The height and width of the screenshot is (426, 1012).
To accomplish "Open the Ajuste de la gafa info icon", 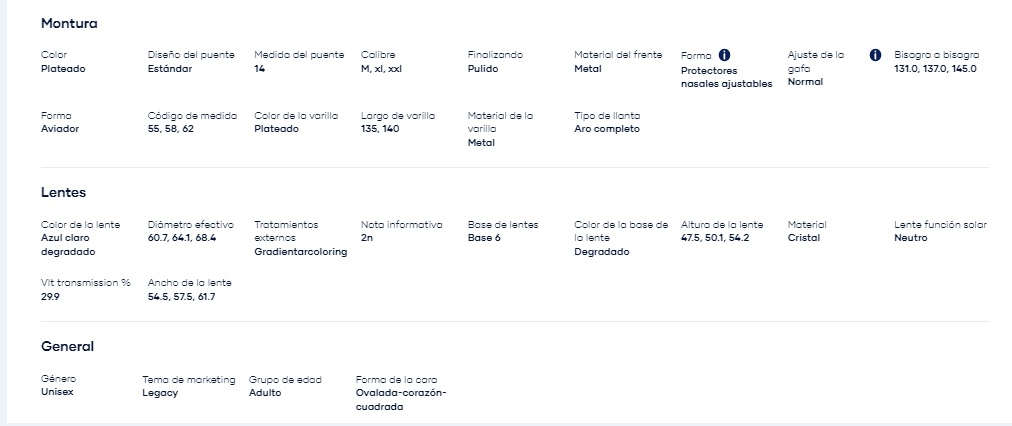I will 875,55.
